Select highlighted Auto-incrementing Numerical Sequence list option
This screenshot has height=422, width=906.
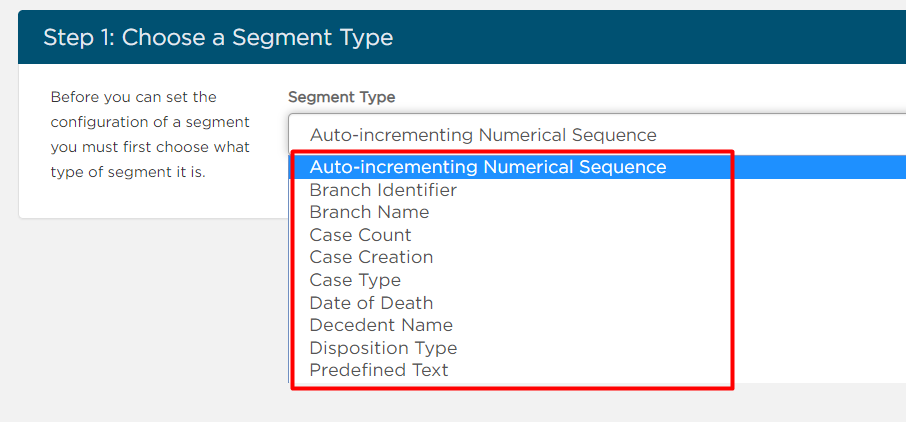597,167
